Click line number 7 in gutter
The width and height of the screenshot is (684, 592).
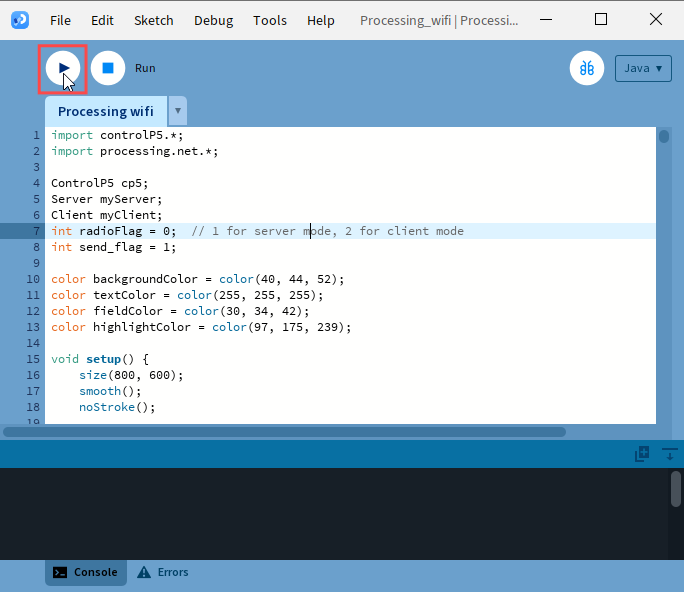coord(36,231)
